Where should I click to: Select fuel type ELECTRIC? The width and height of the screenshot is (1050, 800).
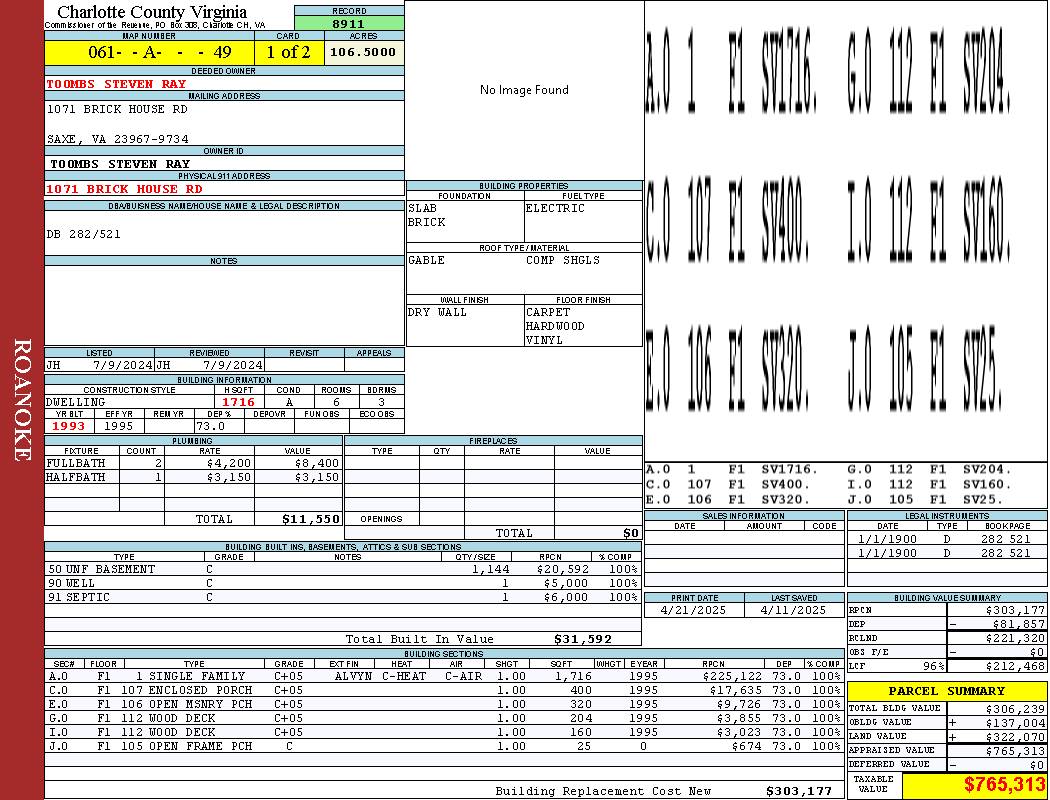point(555,208)
